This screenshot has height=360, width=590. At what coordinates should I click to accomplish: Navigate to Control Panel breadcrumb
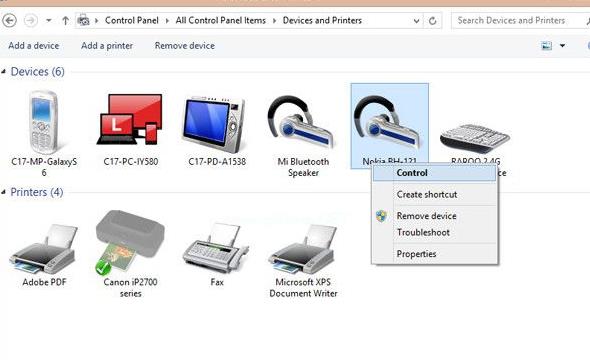pyautogui.click(x=132, y=20)
